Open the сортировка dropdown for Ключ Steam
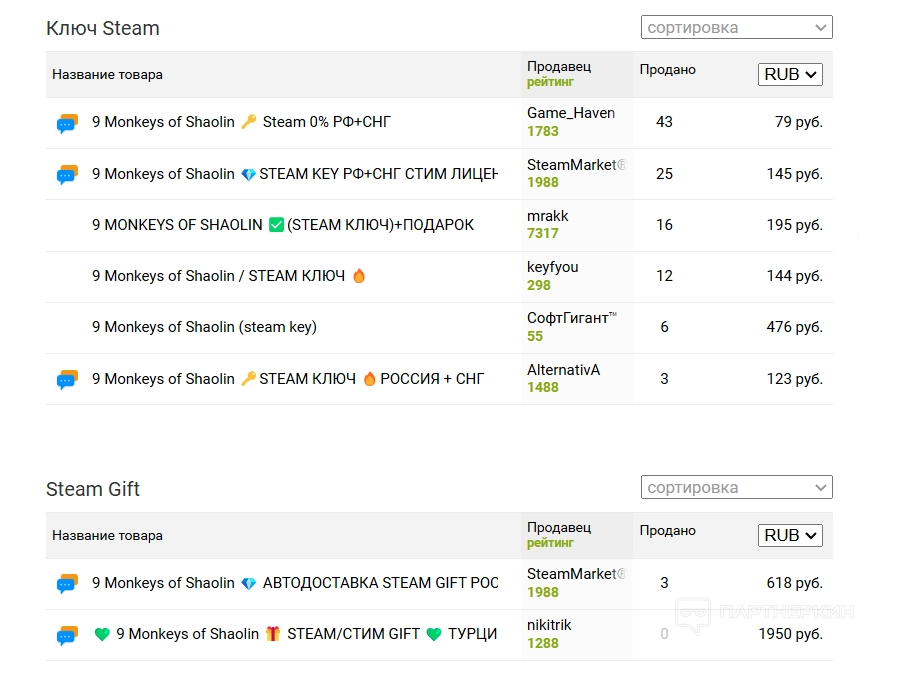The height and width of the screenshot is (687, 905). (736, 28)
